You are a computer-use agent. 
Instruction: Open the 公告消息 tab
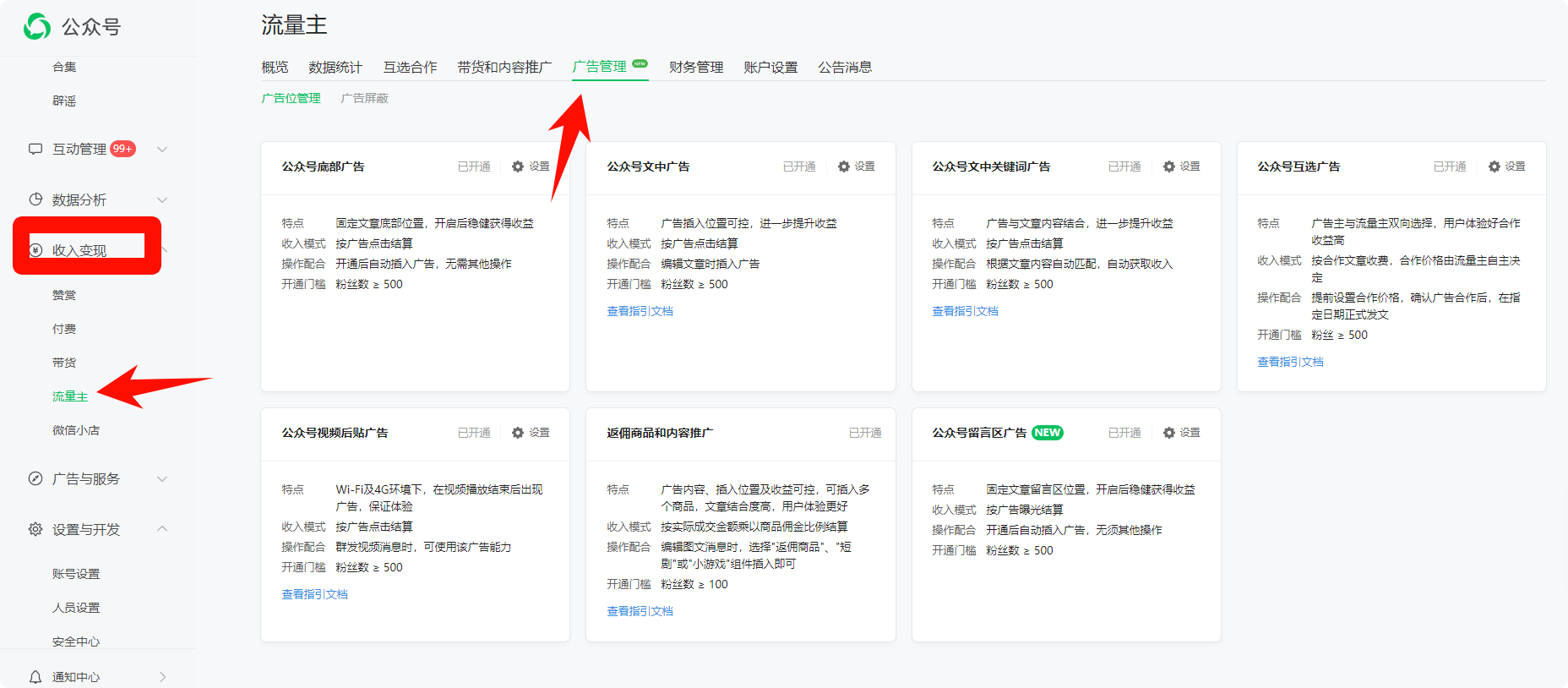coord(845,67)
